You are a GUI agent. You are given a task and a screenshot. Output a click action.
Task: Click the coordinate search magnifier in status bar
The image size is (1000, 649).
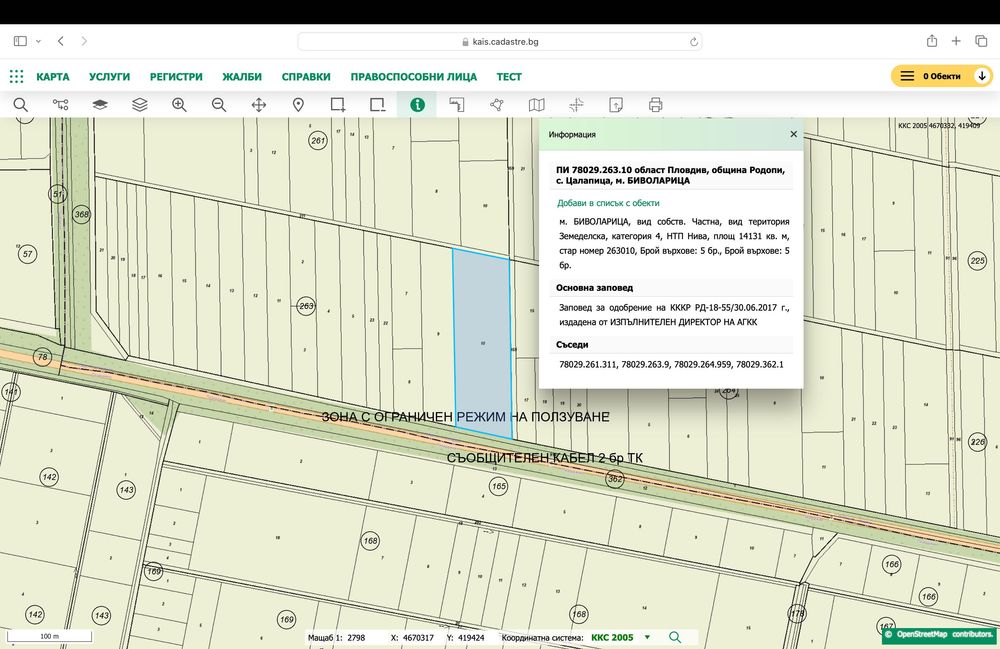pos(675,637)
